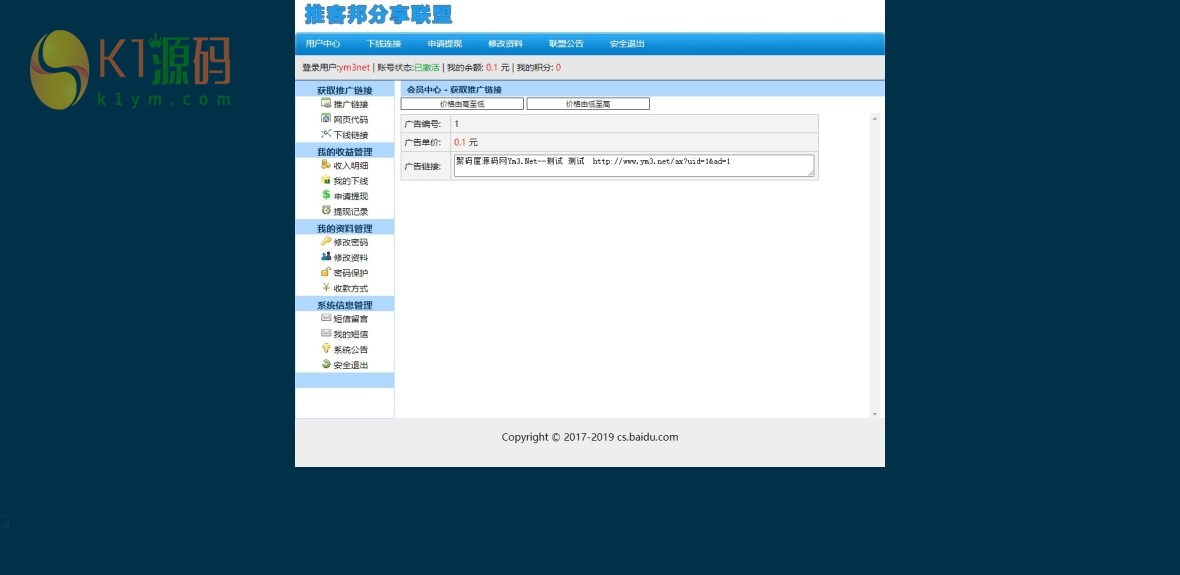
Task: Click the 广告单价 value 0.1 元
Action: [x=466, y=142]
